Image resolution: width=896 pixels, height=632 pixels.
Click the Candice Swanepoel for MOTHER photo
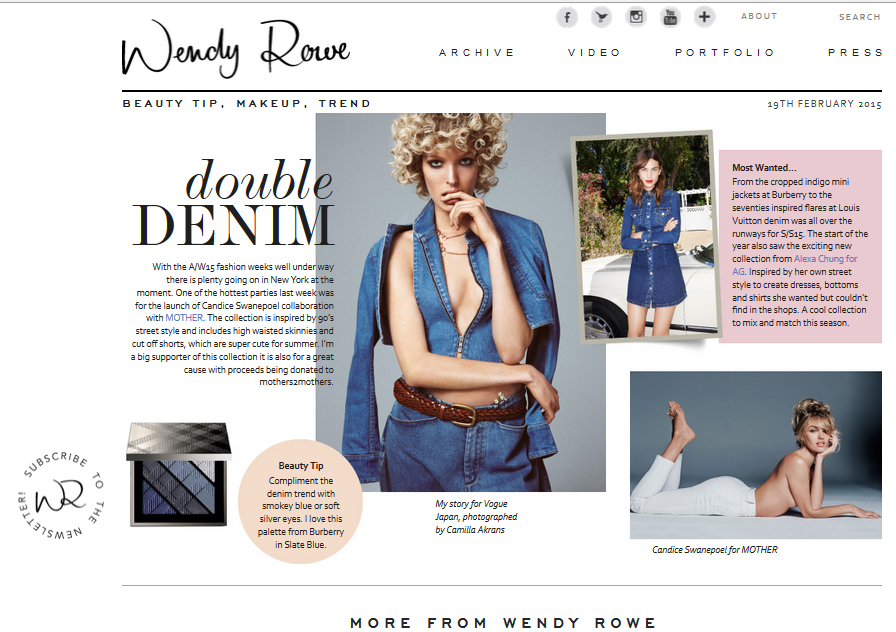[x=755, y=455]
